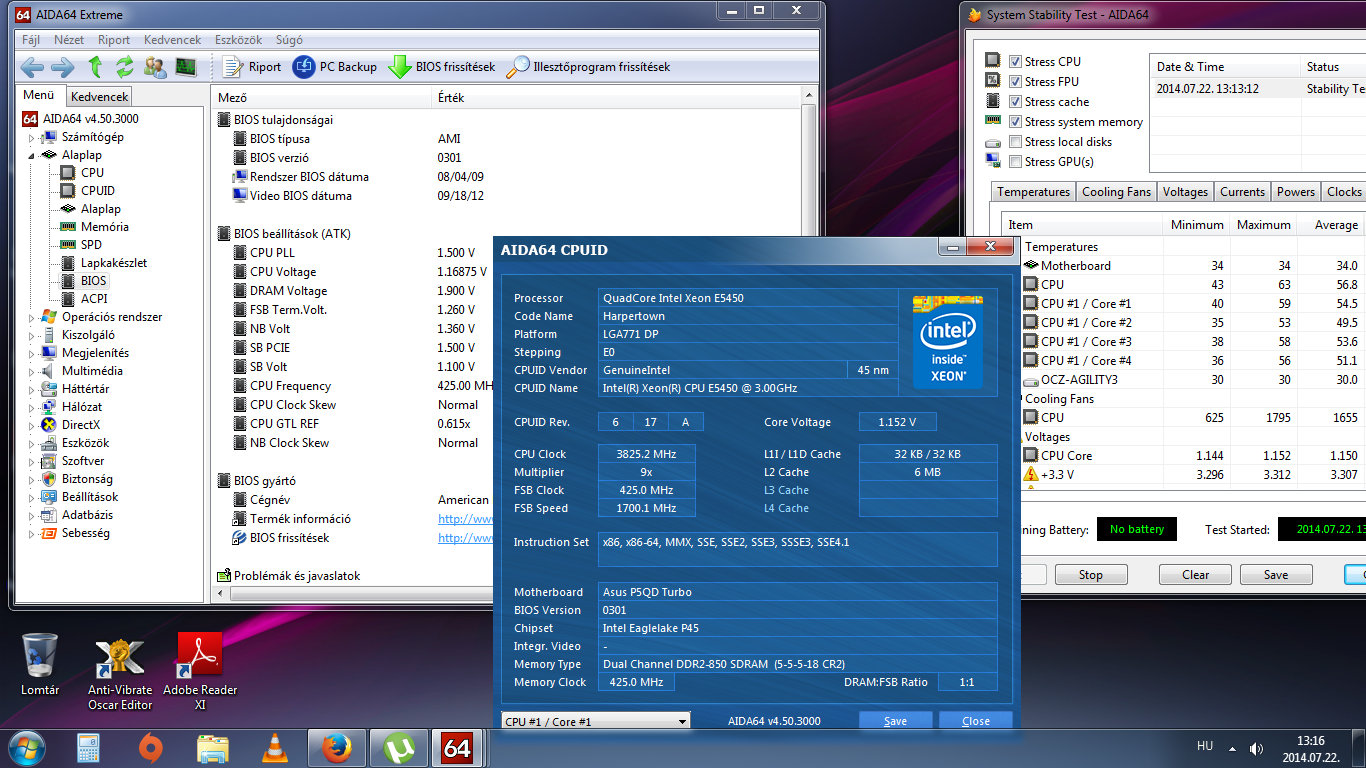Refresh view with green circular arrows
The width and height of the screenshot is (1366, 768).
125,67
